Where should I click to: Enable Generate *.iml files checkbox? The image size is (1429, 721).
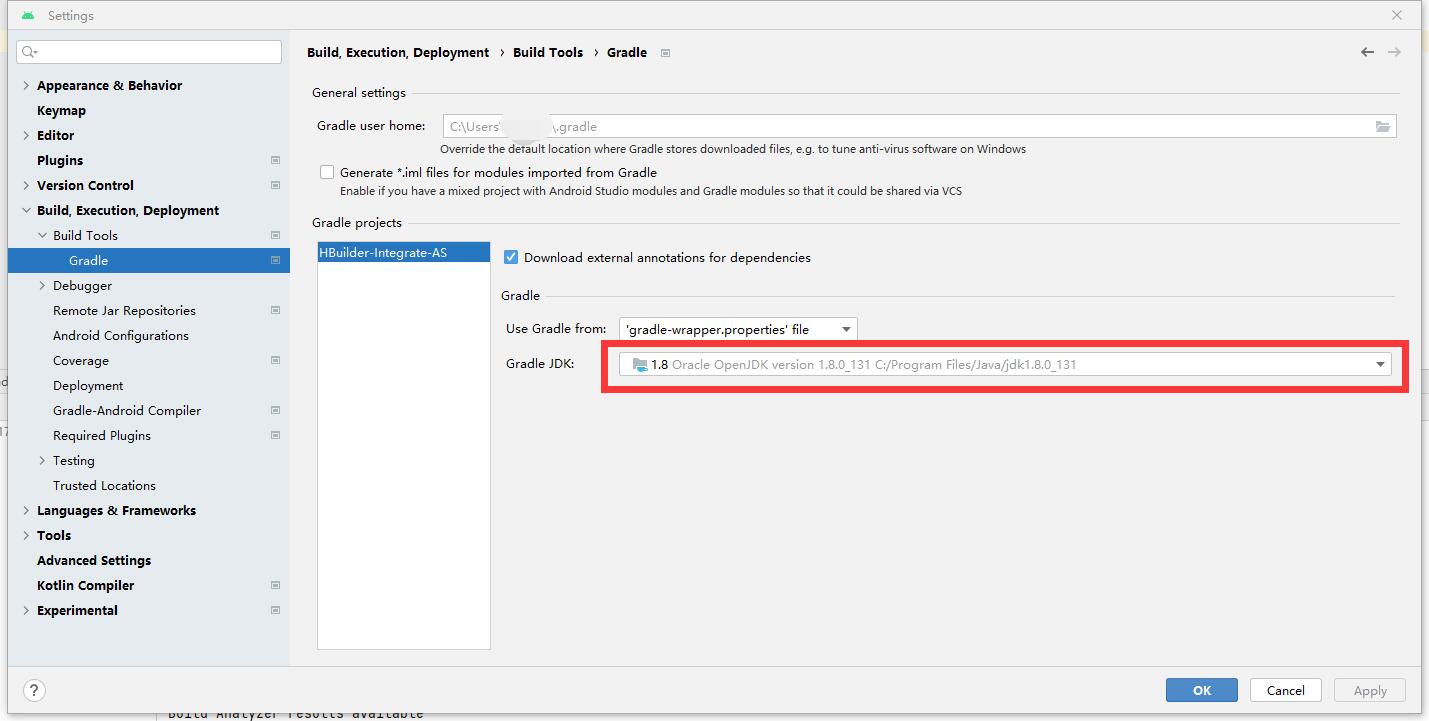tap(327, 172)
